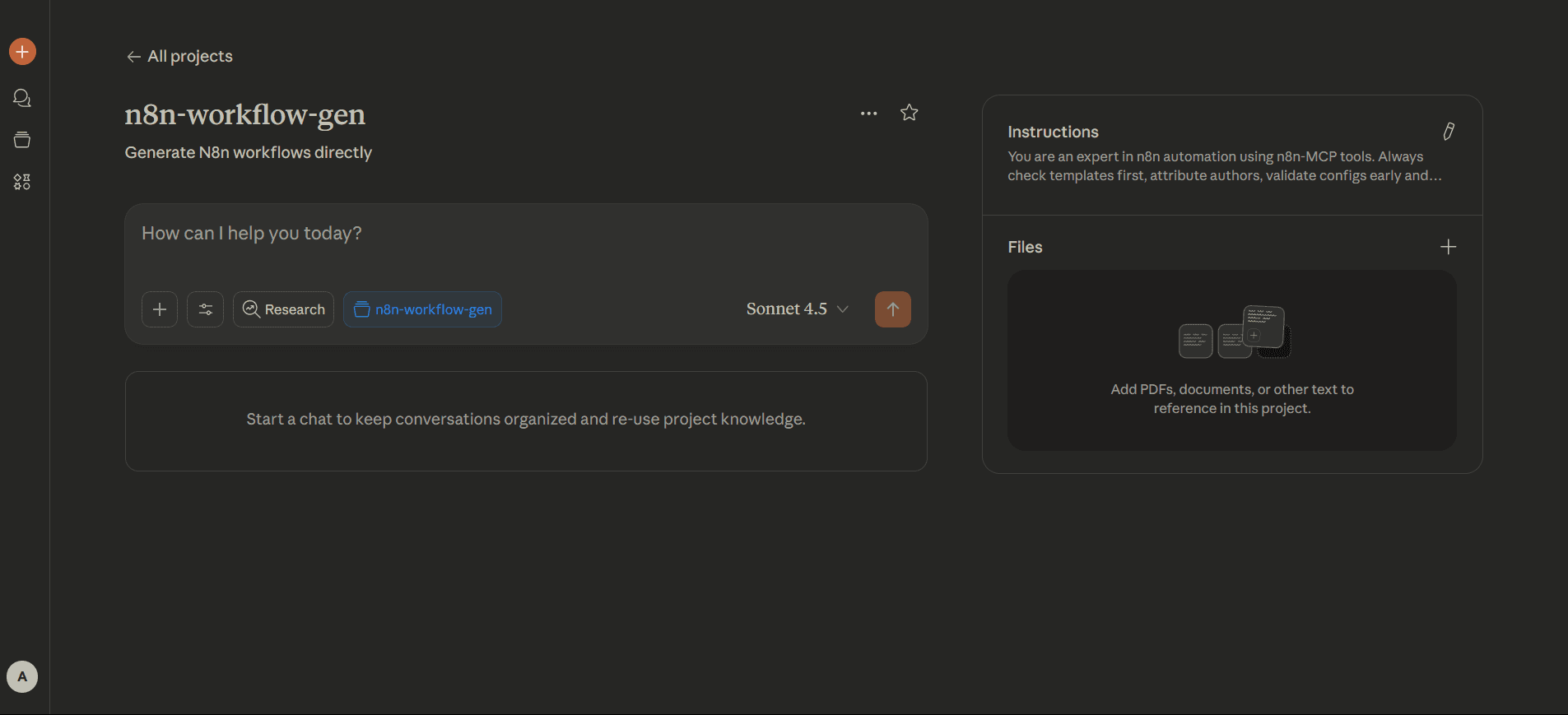Add a file with Files plus icon
This screenshot has width=1568, height=715.
(x=1448, y=247)
